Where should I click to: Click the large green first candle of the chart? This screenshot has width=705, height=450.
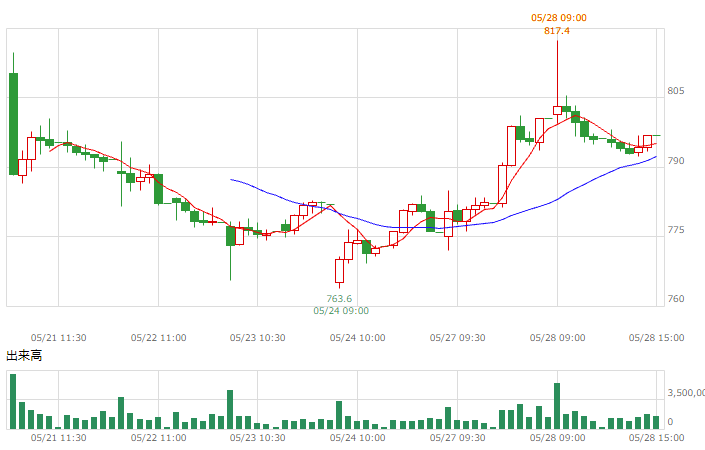point(13,124)
